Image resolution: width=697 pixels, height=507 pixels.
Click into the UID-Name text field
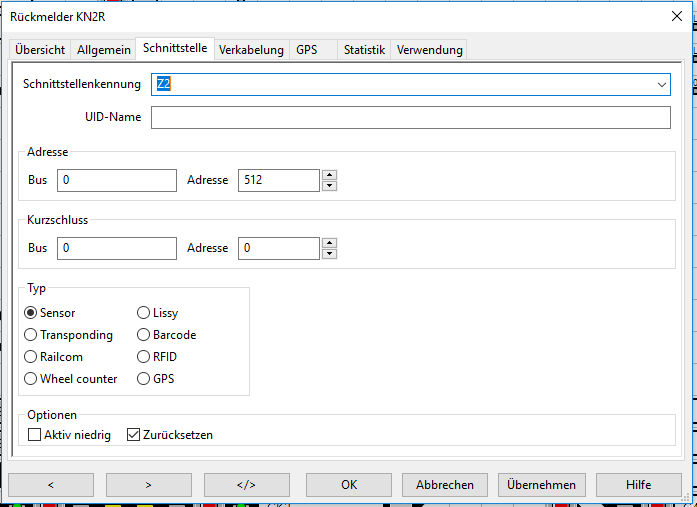[410, 118]
